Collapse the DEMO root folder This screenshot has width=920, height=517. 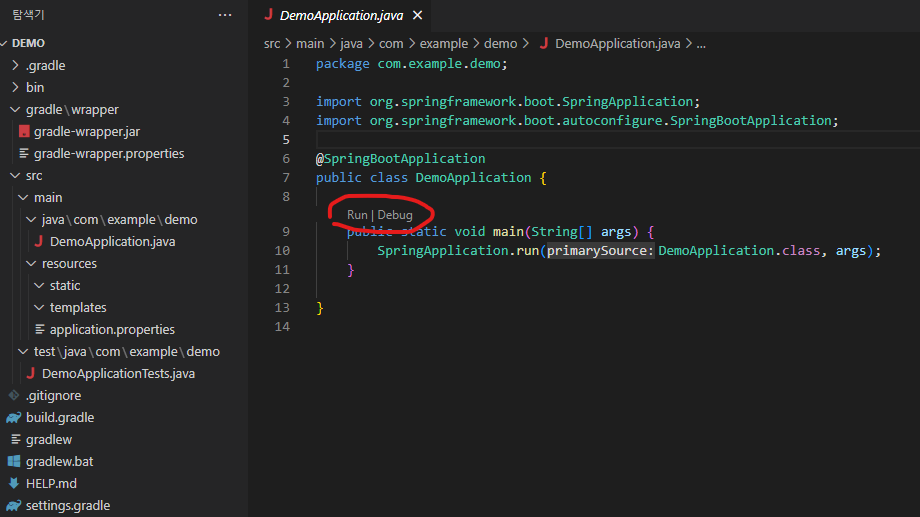(4, 43)
